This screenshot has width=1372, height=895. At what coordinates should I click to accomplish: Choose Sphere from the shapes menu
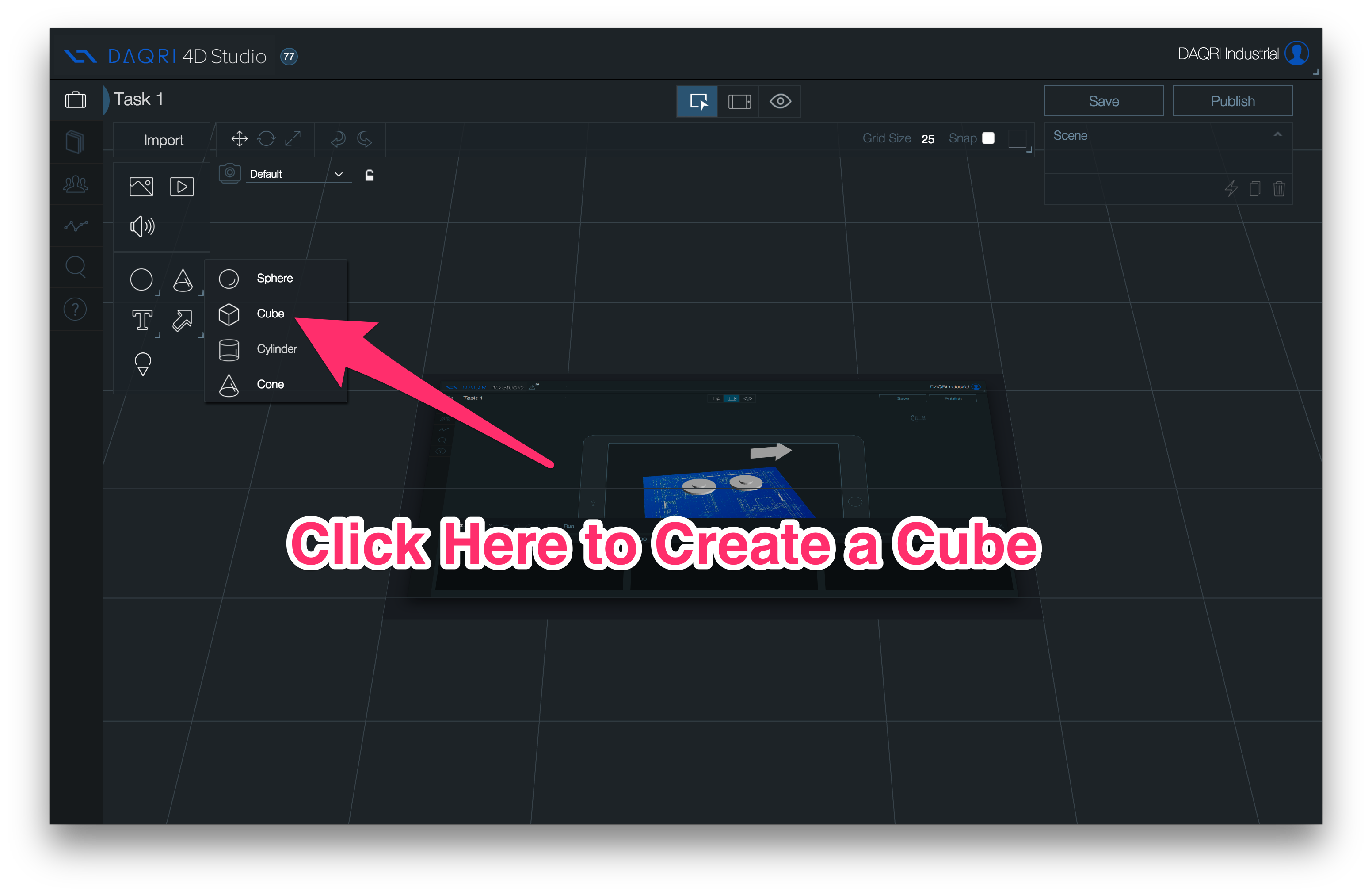pyautogui.click(x=276, y=279)
